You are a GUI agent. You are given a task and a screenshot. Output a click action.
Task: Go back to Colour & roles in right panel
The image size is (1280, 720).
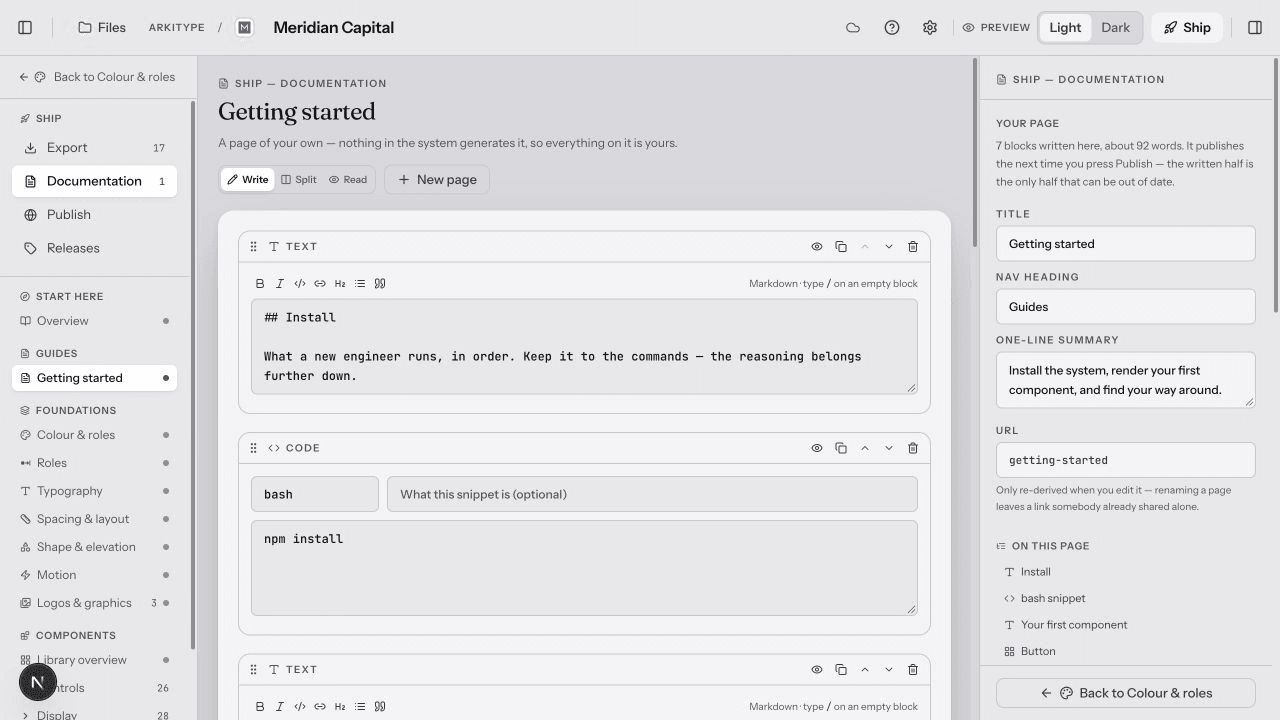pyautogui.click(x=1125, y=693)
